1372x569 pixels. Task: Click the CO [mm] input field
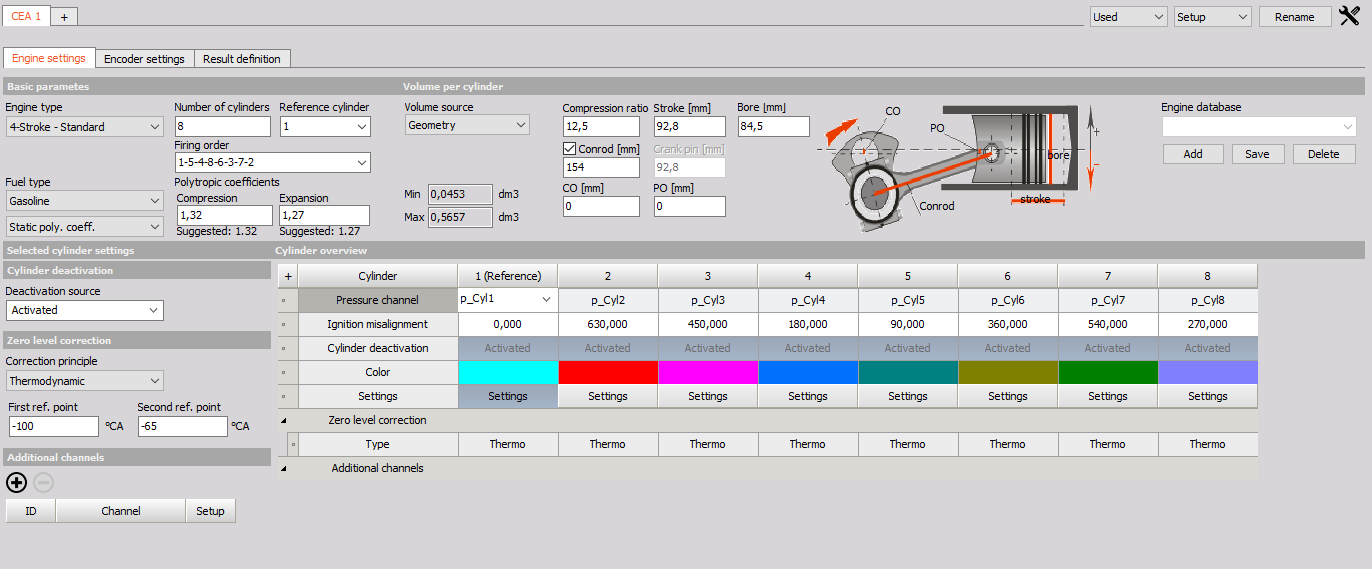601,207
